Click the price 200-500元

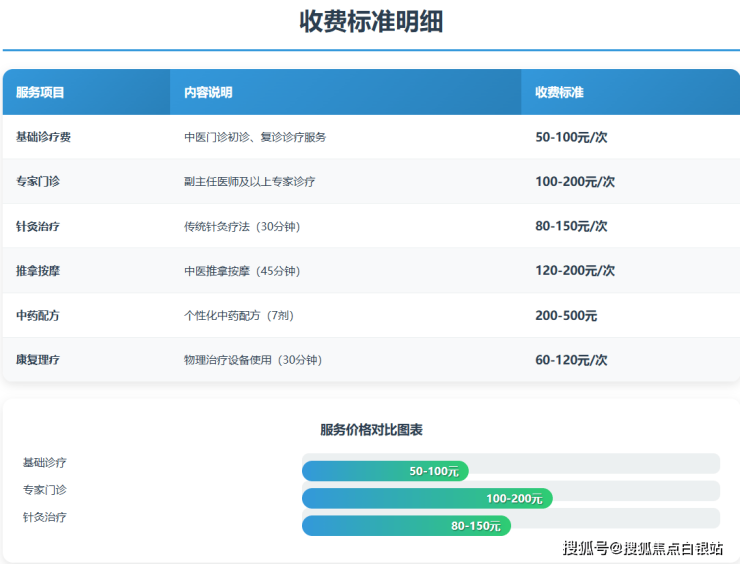click(566, 315)
